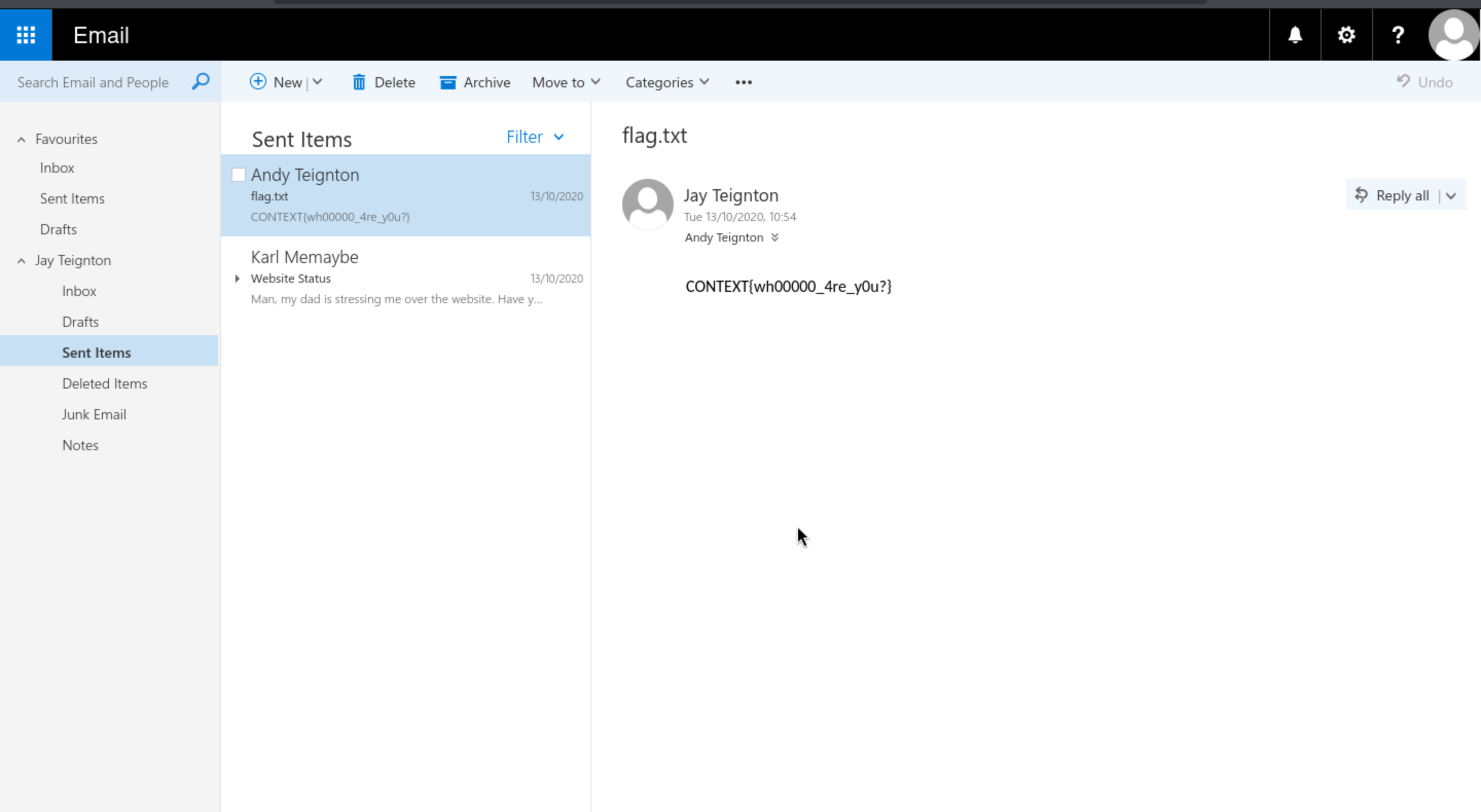Image resolution: width=1481 pixels, height=812 pixels.
Task: Click the flag.txt heading in reading pane
Action: [x=654, y=136]
